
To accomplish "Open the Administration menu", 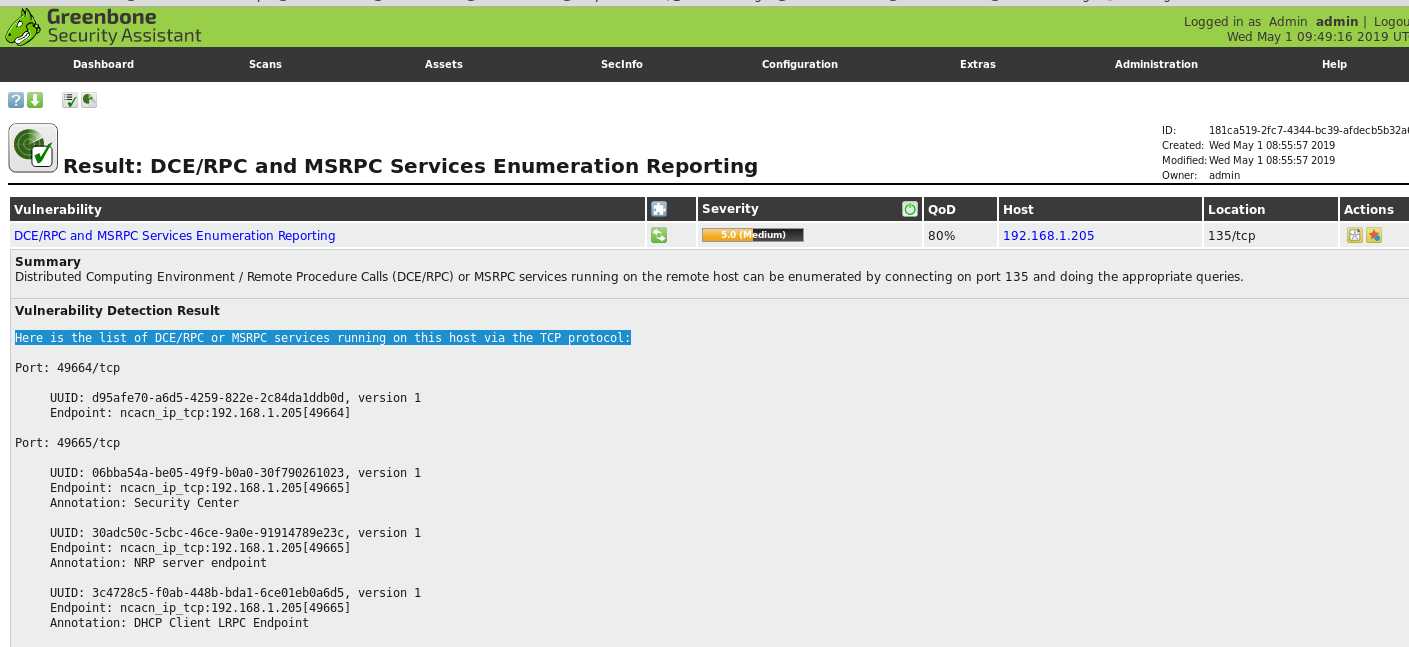I will (x=1156, y=64).
